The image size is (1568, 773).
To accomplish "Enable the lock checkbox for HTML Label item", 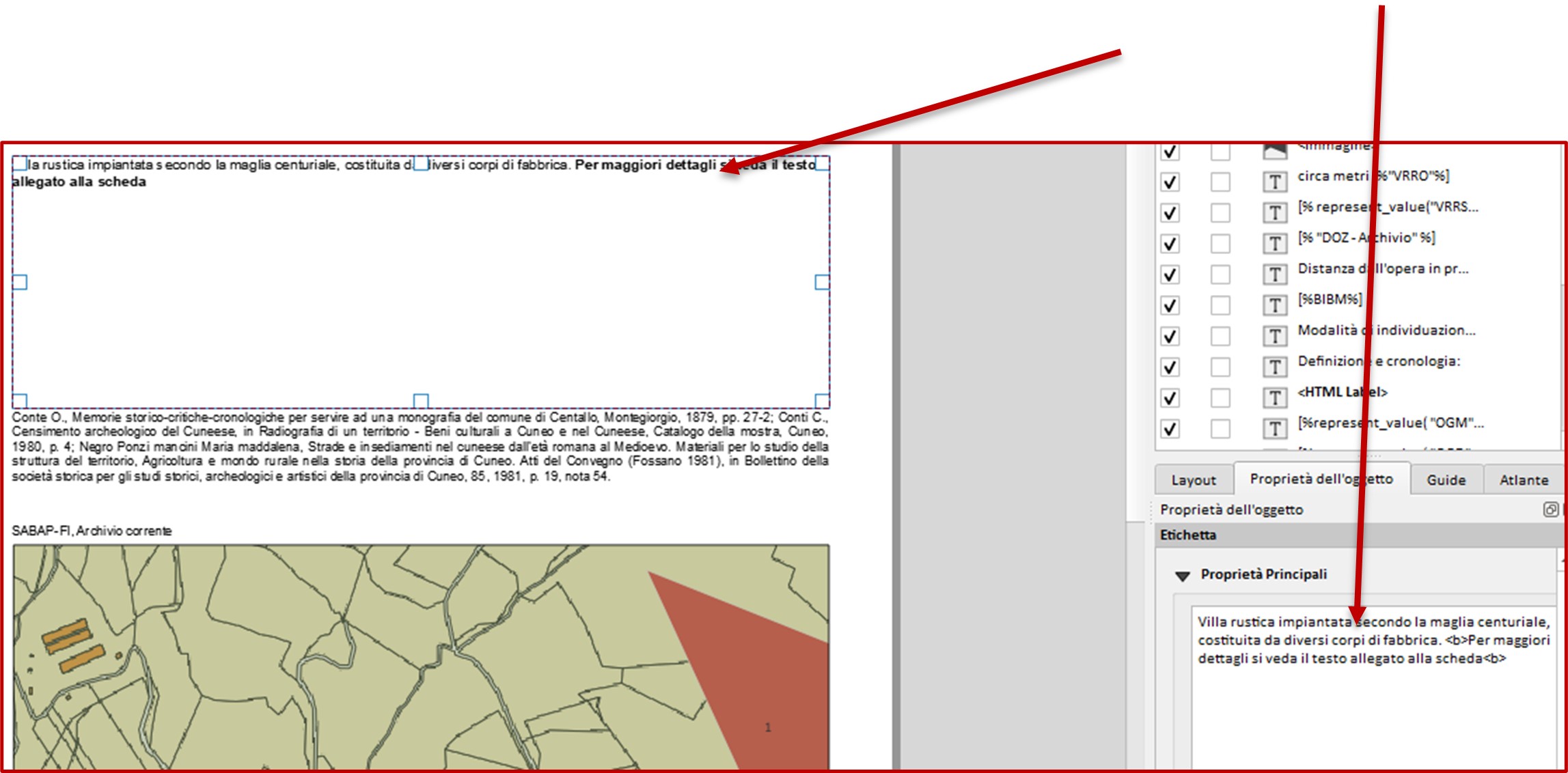I will coord(1220,397).
